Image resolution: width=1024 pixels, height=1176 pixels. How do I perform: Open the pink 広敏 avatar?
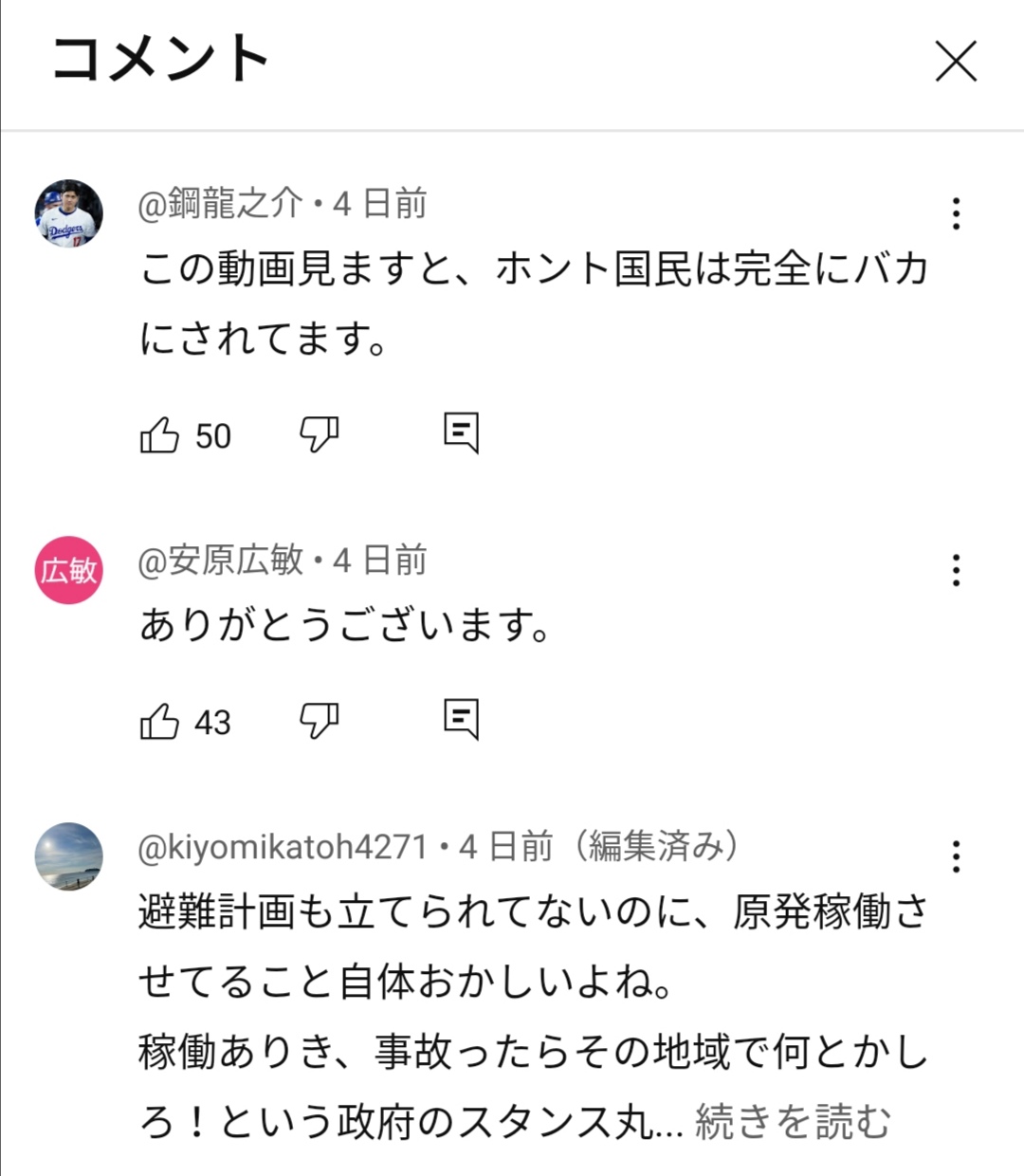click(69, 570)
